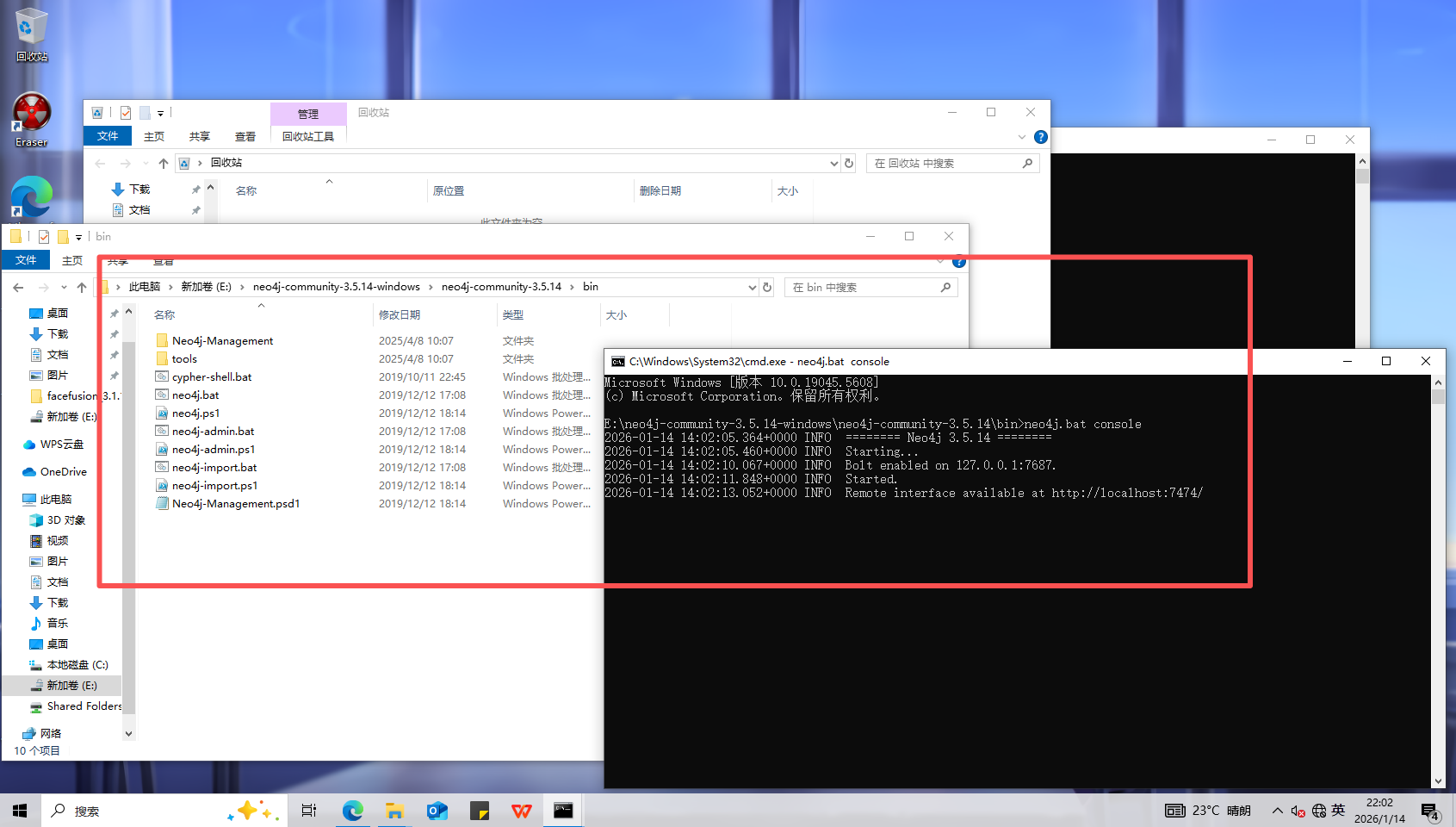Open the Microsoft Edge desktop shortcut
The image size is (1456, 827).
(x=32, y=197)
